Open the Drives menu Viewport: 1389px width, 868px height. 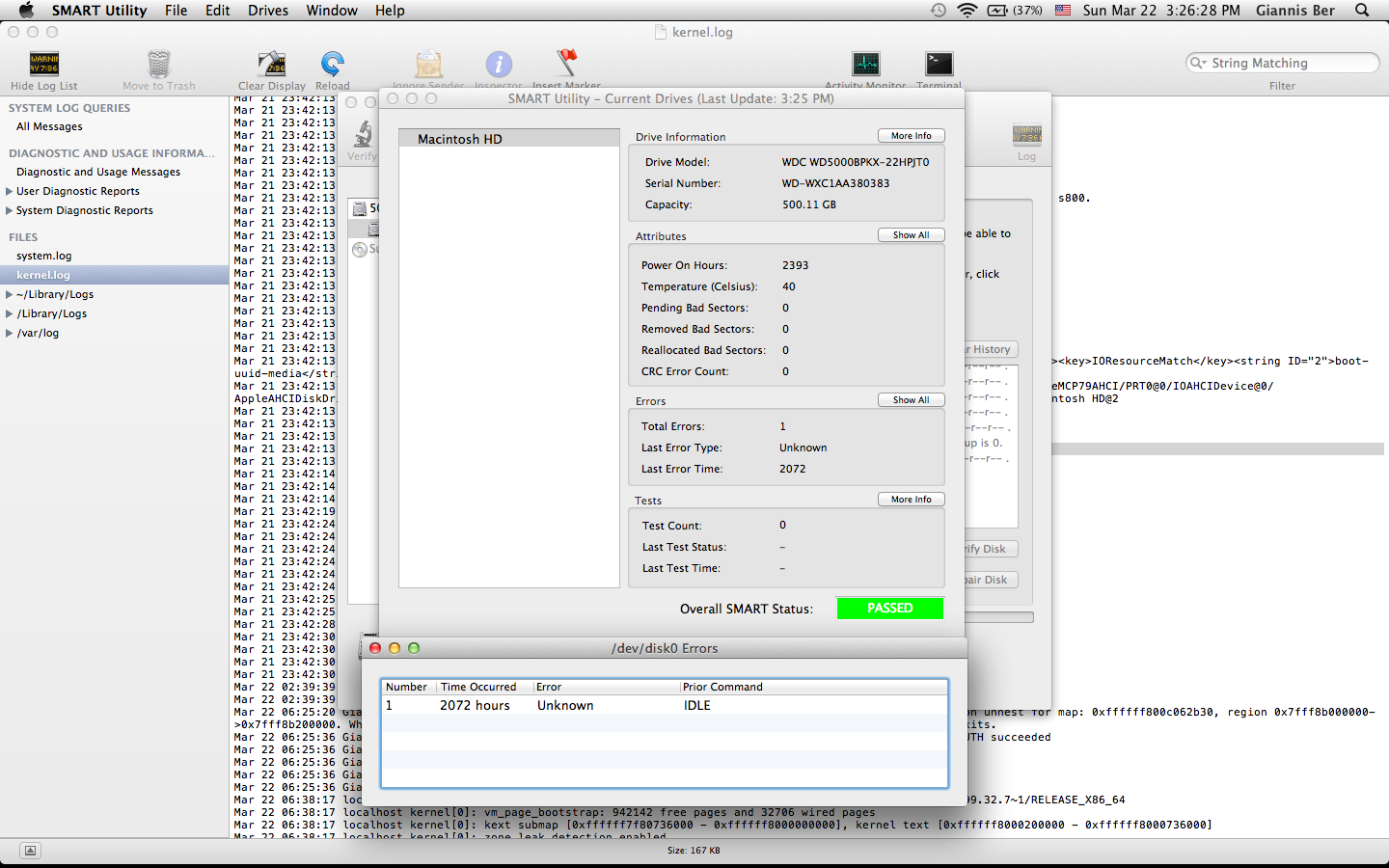click(x=268, y=10)
